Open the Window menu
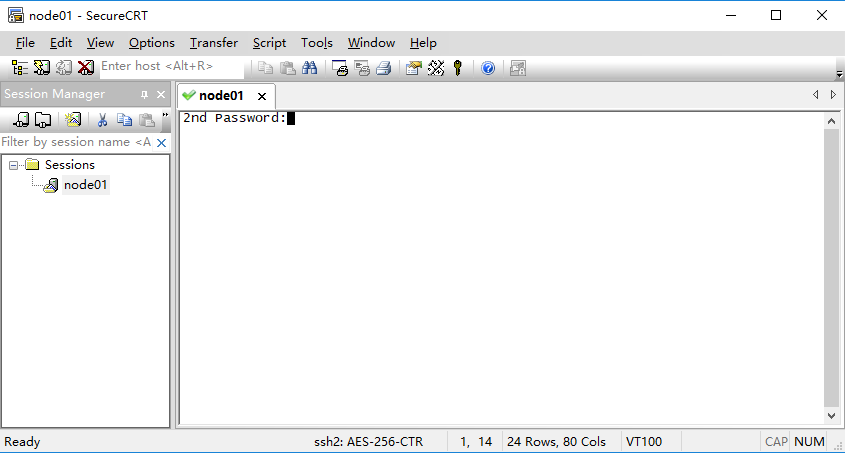Image resolution: width=845 pixels, height=453 pixels. (371, 43)
